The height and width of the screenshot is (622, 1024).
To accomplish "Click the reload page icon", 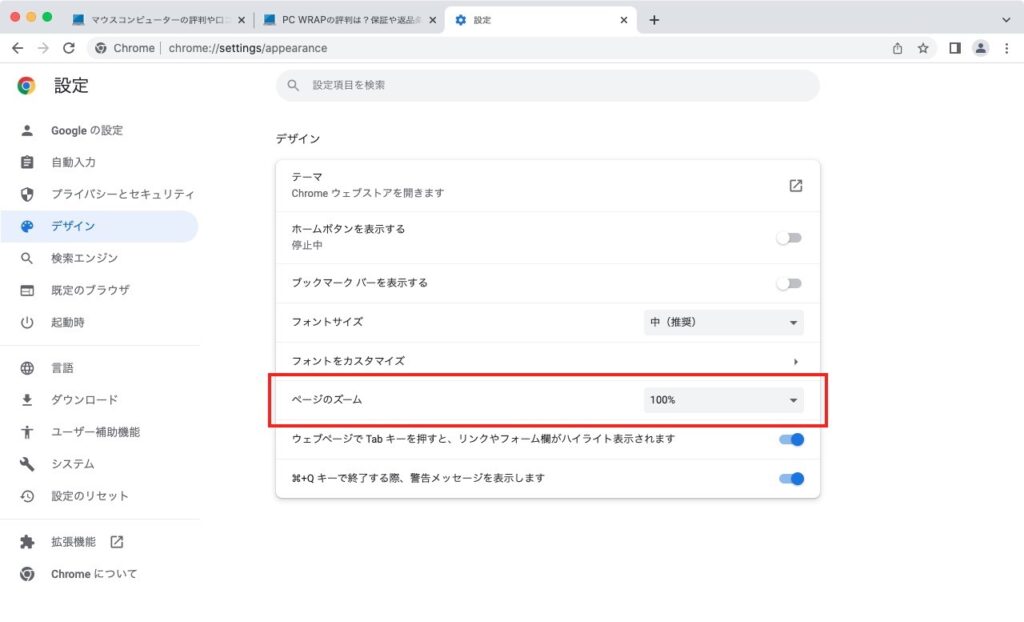I will pos(69,48).
